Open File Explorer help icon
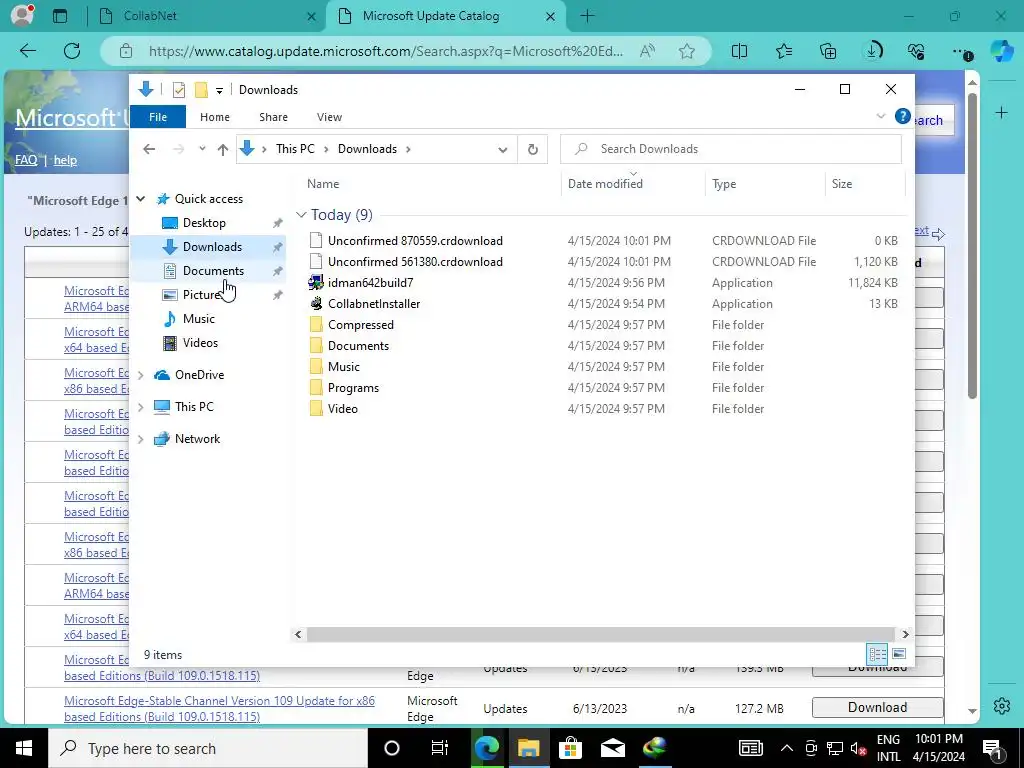The height and width of the screenshot is (768, 1024). tap(902, 116)
